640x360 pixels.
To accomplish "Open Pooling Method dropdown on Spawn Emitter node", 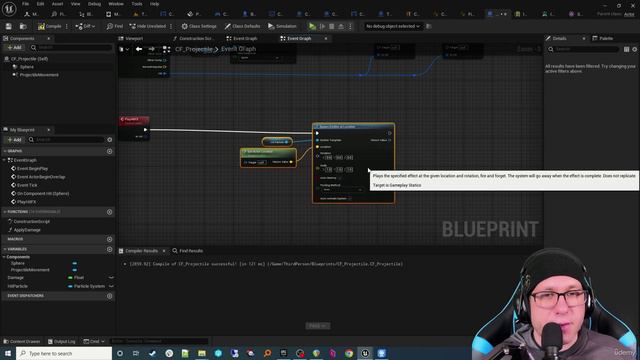I will click(342, 190).
